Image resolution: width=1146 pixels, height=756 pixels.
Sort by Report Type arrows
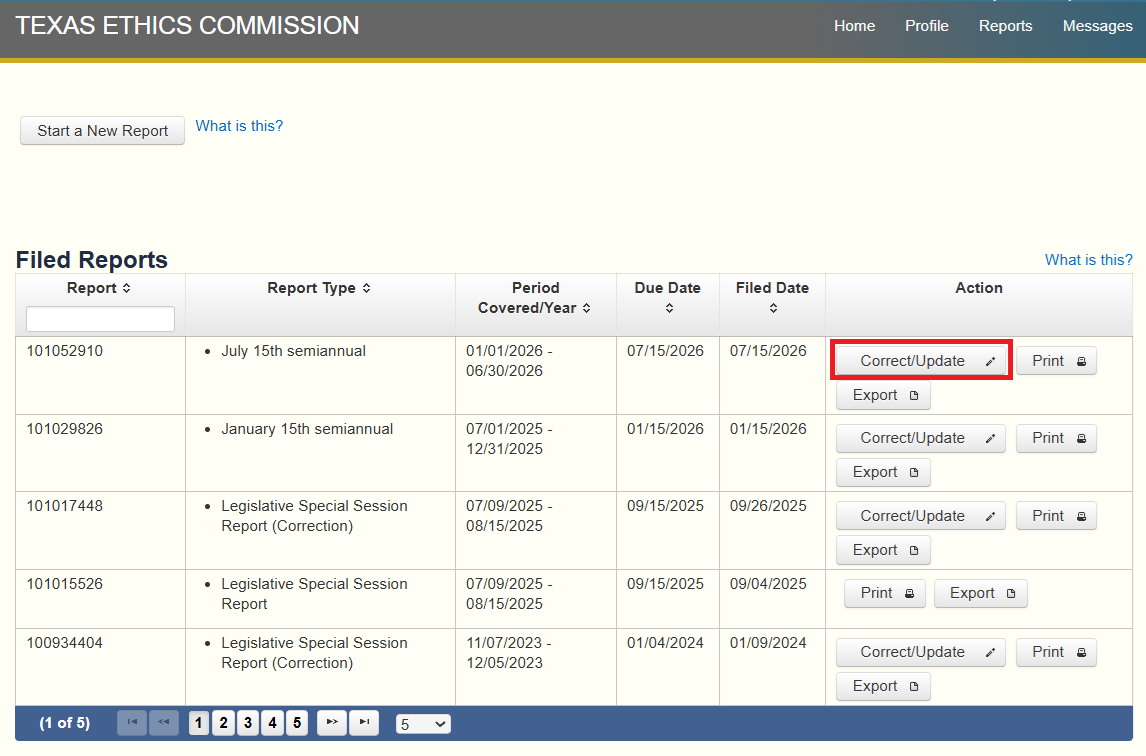pos(367,288)
